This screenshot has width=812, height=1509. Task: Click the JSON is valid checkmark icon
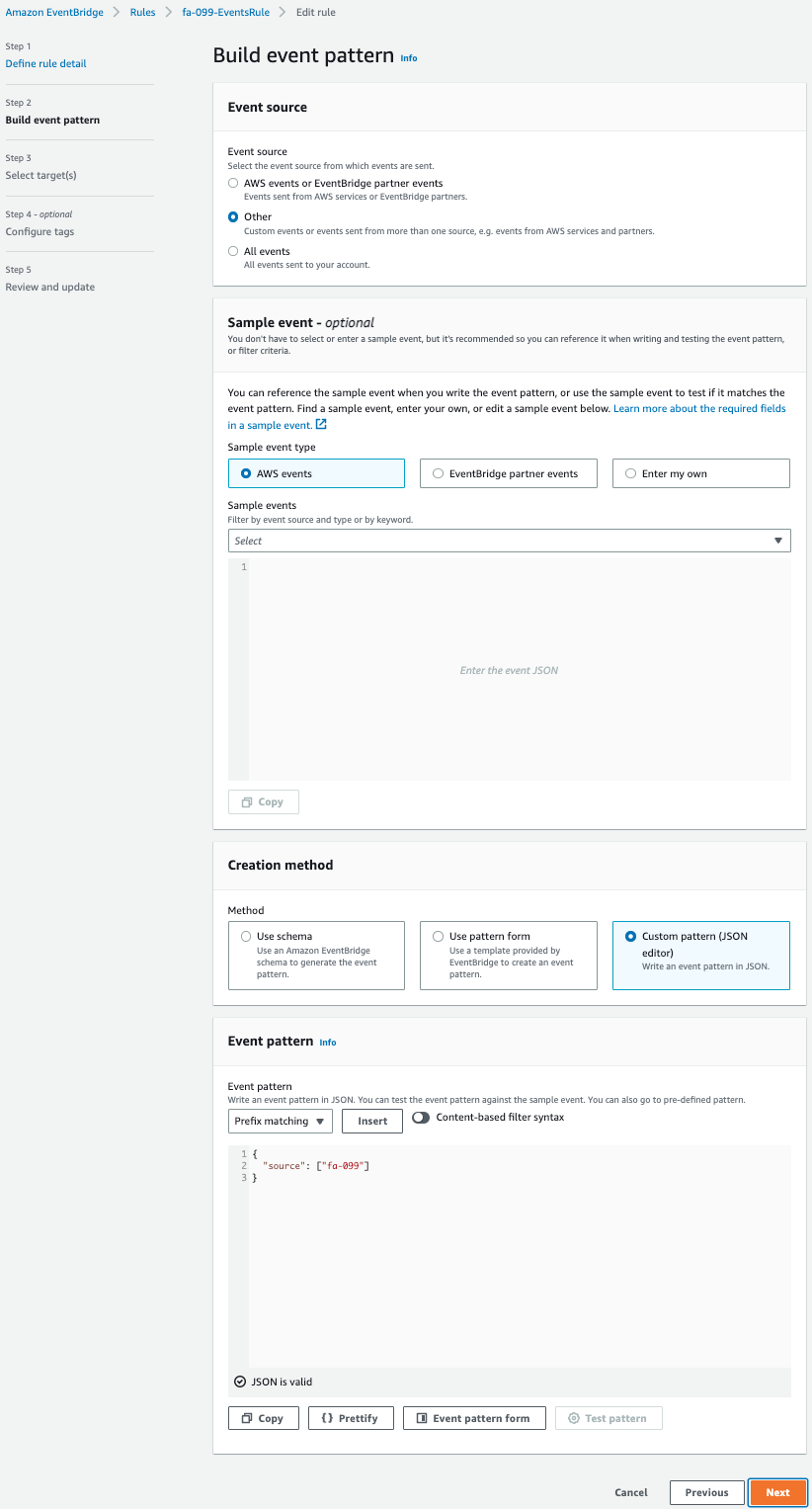238,1382
